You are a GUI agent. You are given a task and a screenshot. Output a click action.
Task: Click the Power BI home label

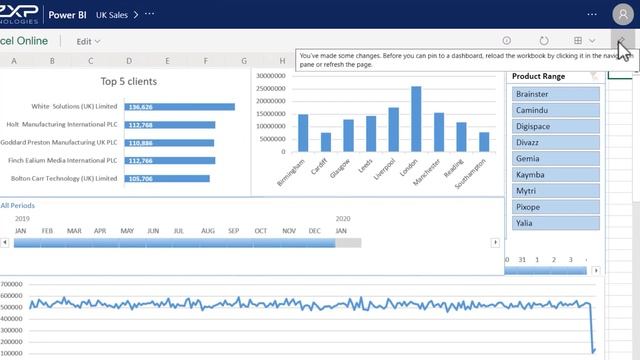(x=67, y=15)
